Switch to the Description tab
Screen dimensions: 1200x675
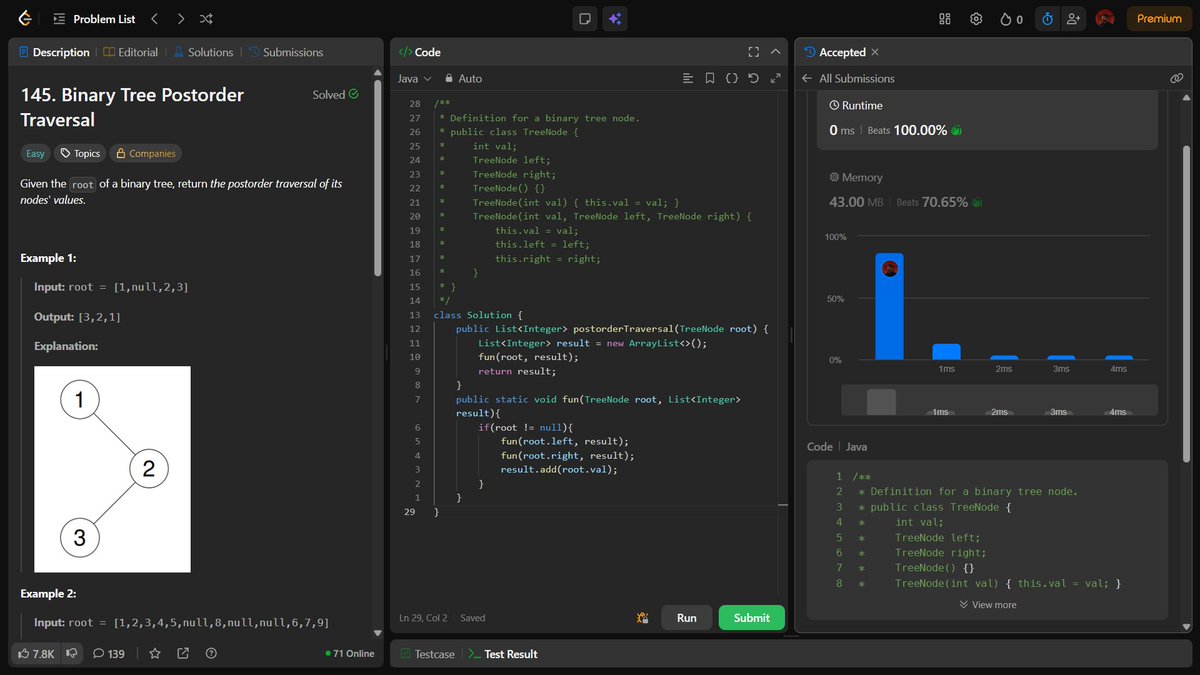(54, 52)
